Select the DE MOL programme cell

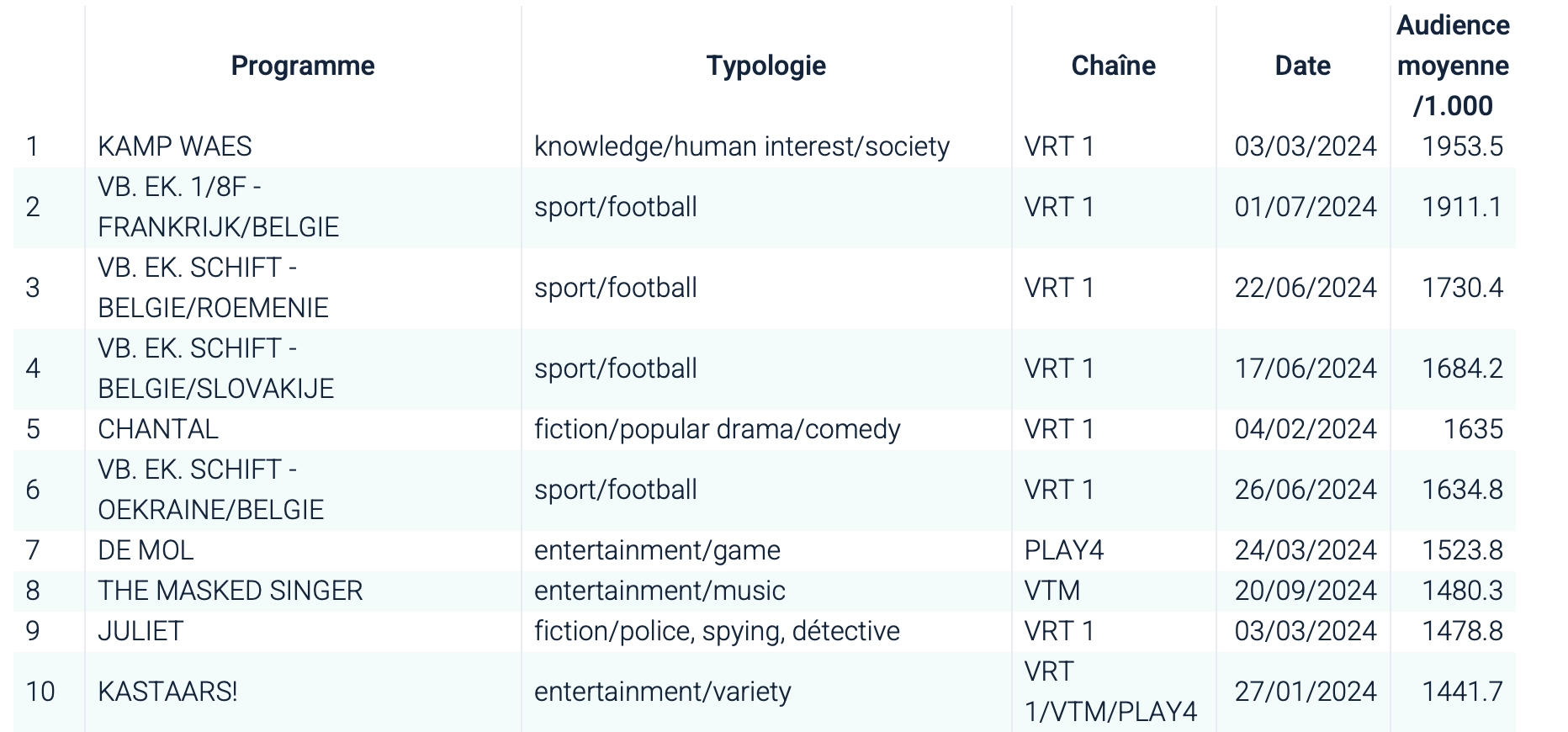point(146,550)
